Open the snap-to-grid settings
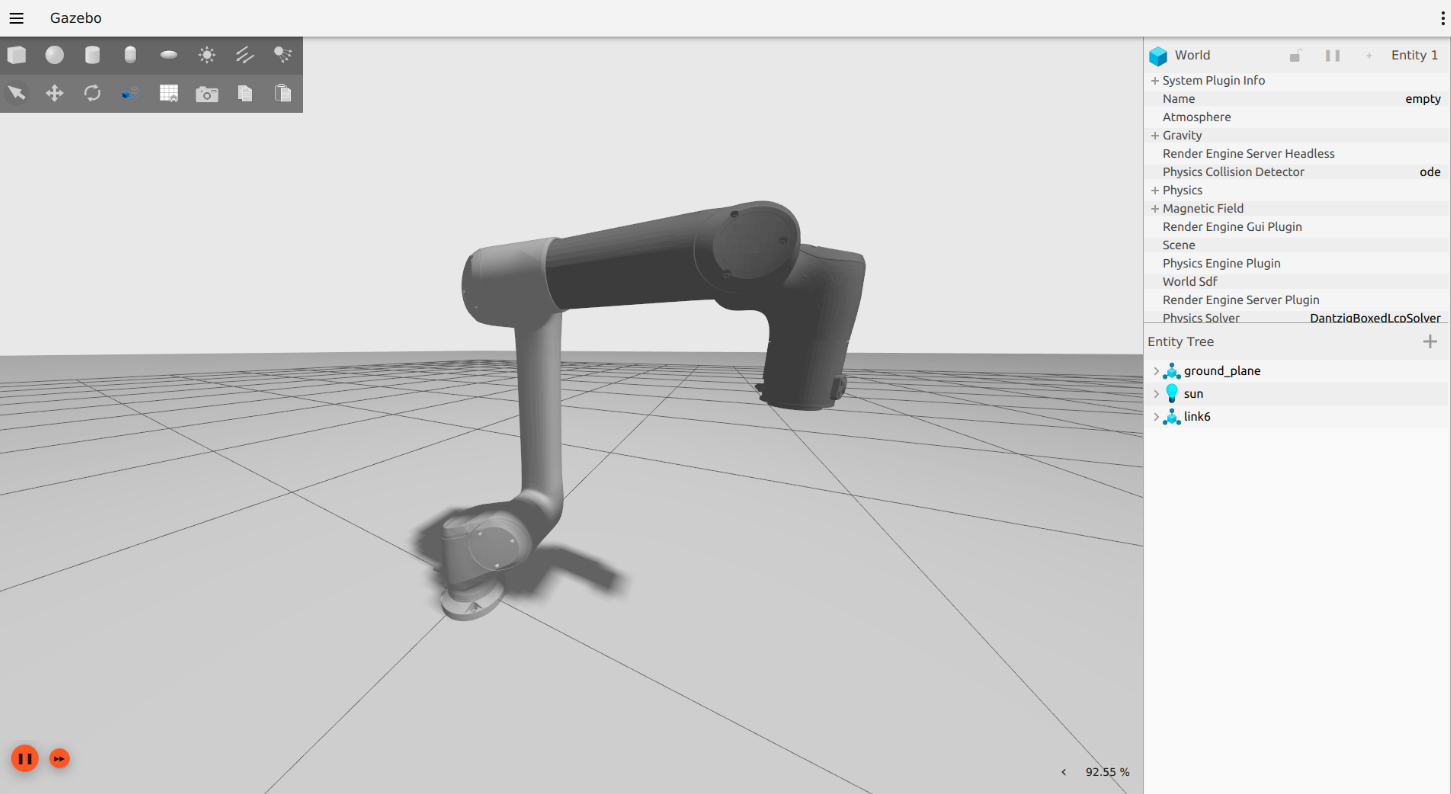This screenshot has width=1451, height=794. (169, 92)
